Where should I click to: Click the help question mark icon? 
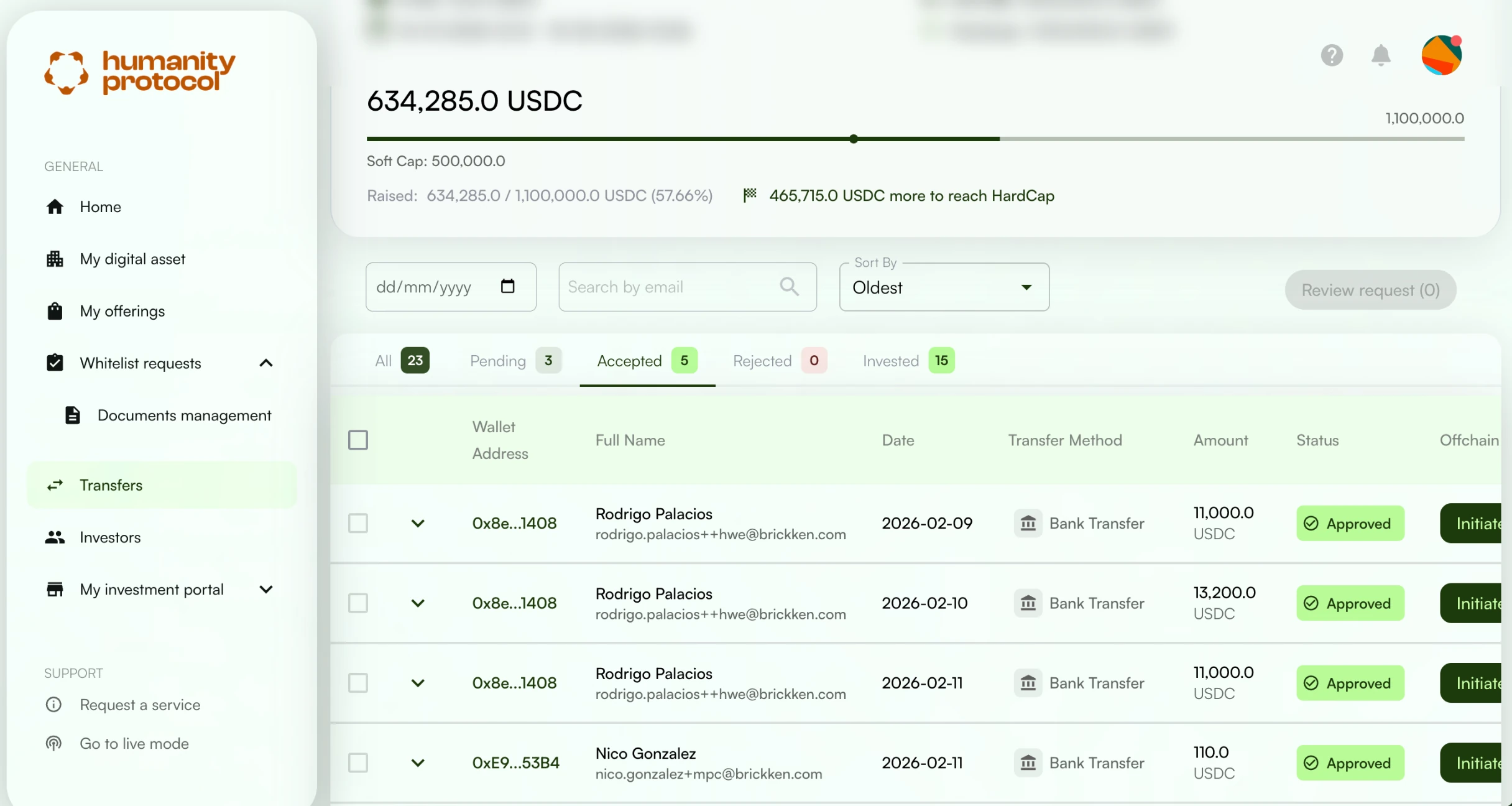tap(1332, 55)
